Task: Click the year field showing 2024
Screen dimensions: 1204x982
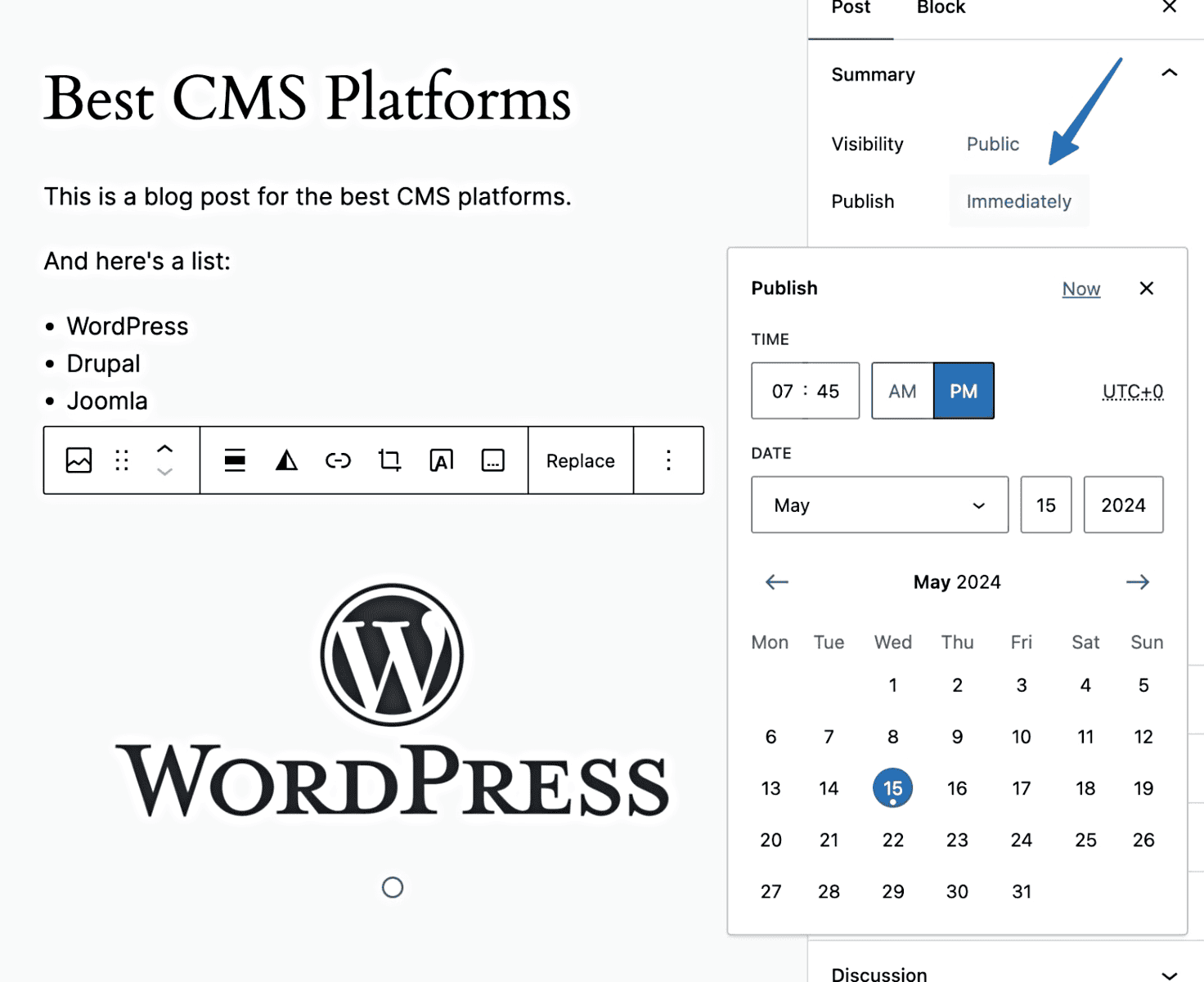Action: [x=1123, y=504]
